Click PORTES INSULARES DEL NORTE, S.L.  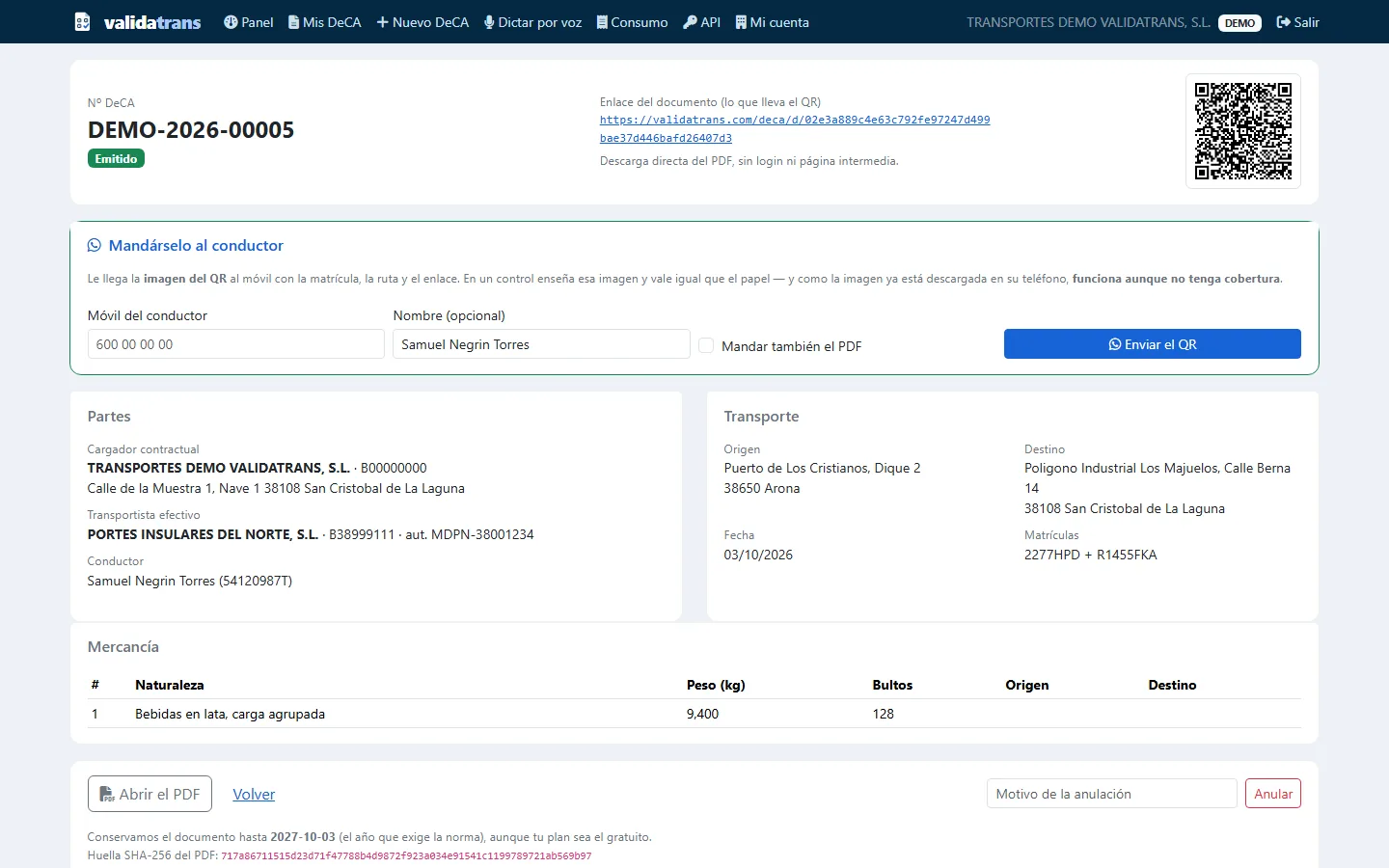click(203, 534)
